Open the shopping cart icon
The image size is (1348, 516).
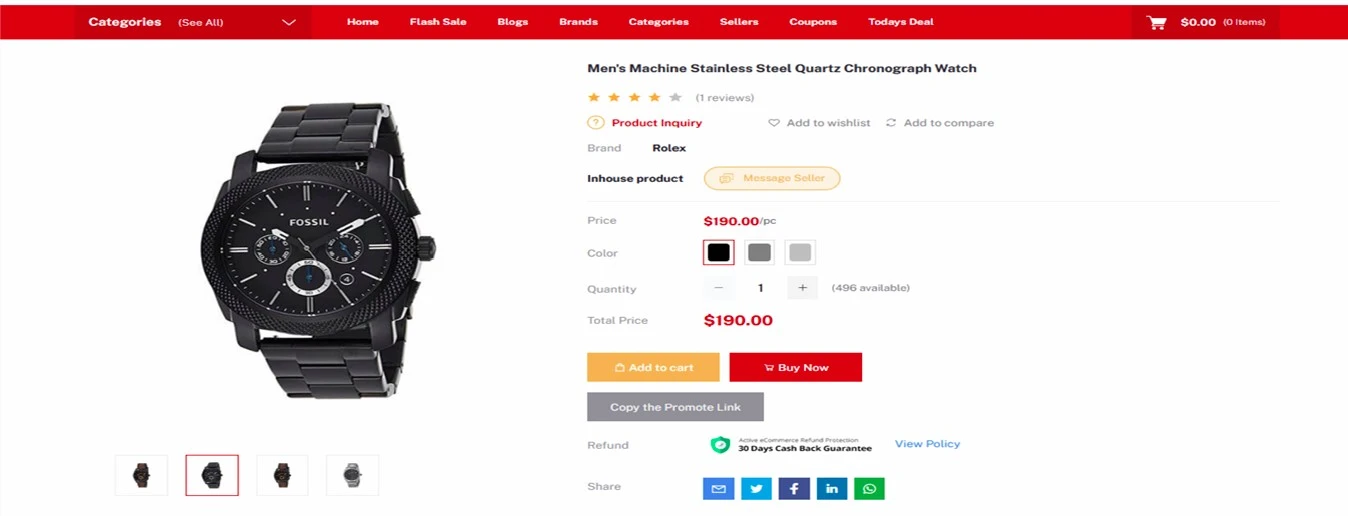1156,22
